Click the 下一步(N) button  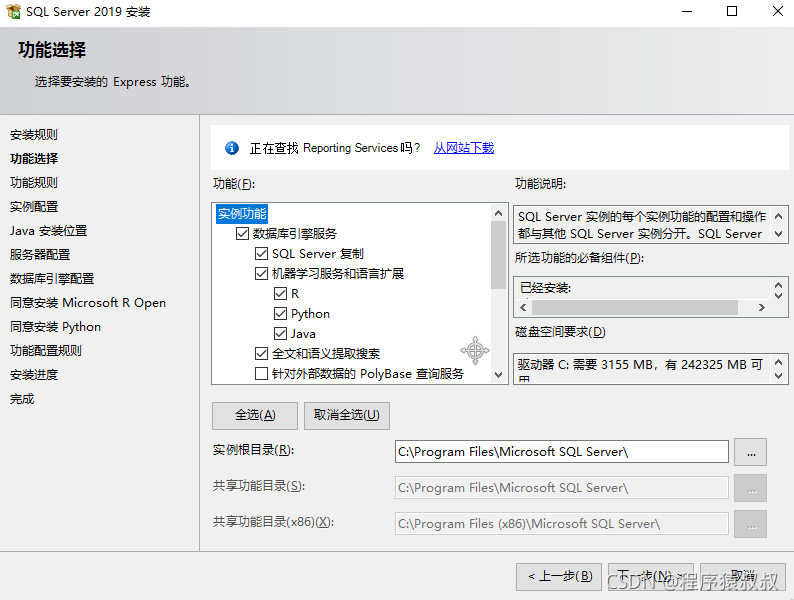[x=651, y=577]
